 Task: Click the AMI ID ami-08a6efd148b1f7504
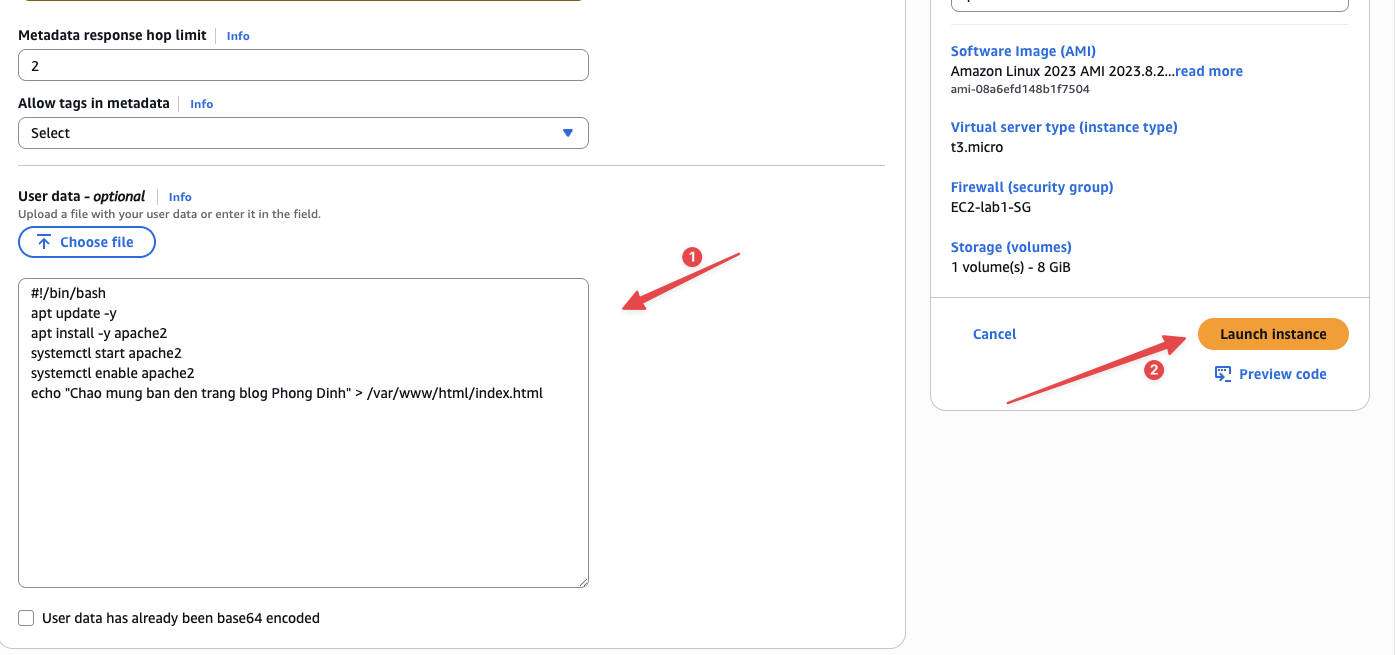(x=1020, y=89)
